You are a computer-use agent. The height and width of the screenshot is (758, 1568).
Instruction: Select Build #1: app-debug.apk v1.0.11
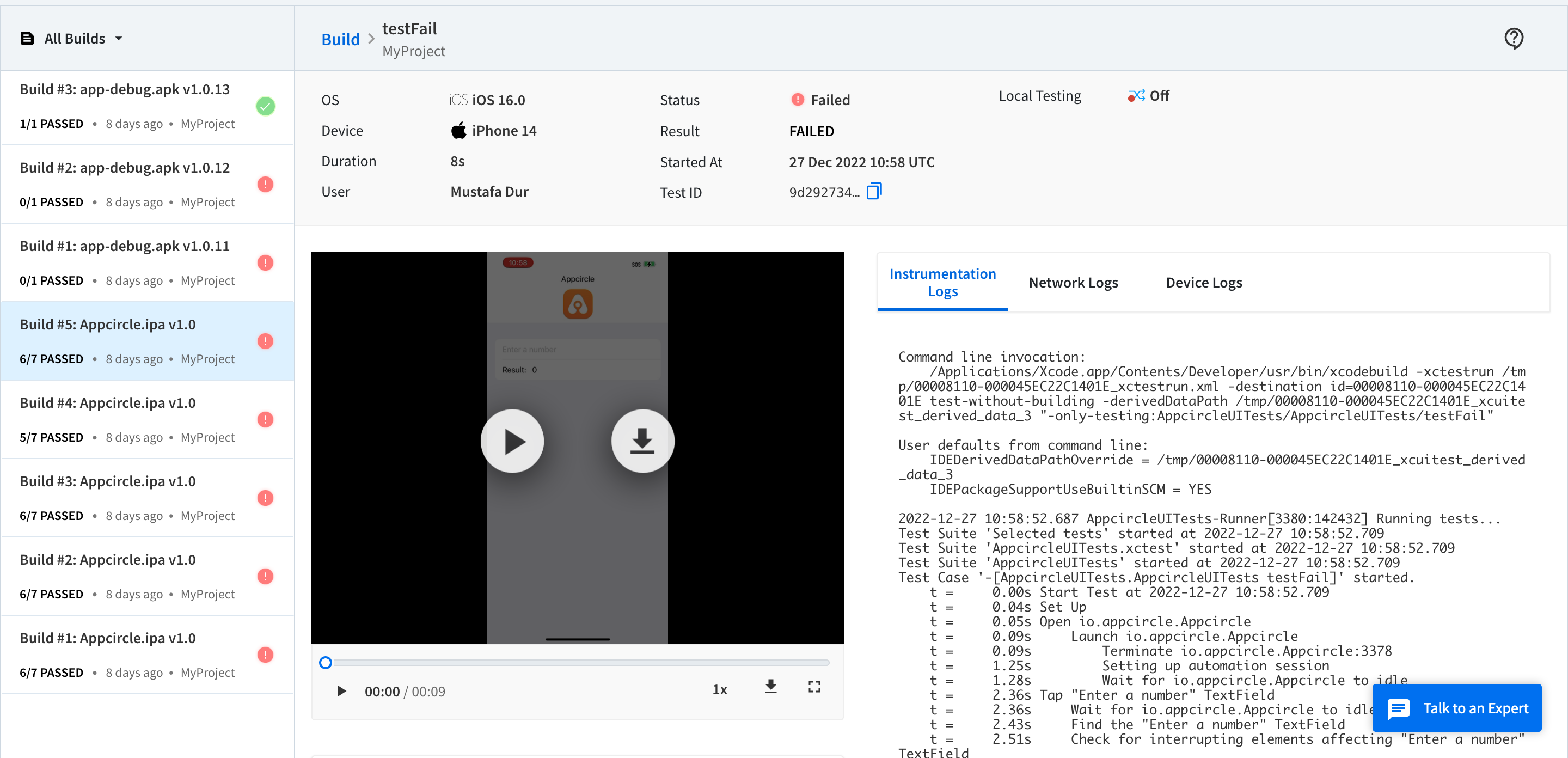click(148, 263)
